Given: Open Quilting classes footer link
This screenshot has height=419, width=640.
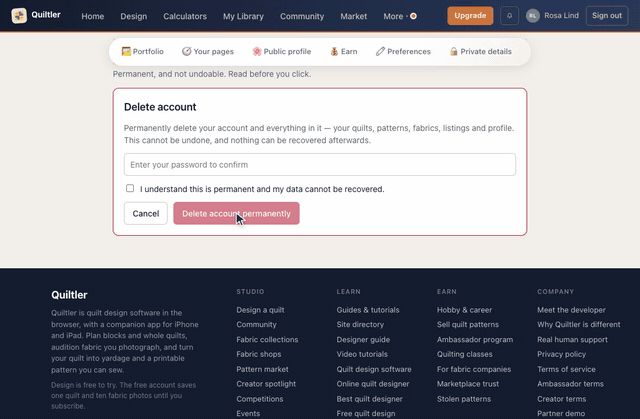Looking at the screenshot, I should point(465,354).
